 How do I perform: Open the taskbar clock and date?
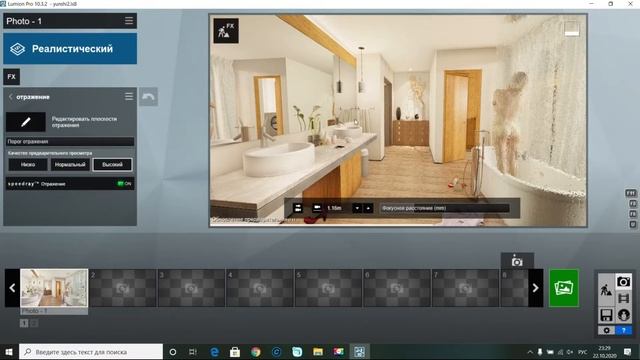click(604, 352)
